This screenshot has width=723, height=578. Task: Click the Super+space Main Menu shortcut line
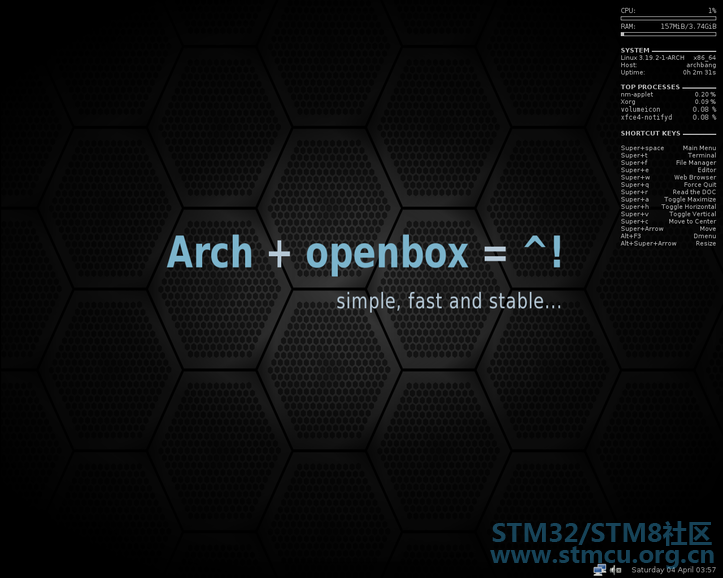tap(668, 148)
